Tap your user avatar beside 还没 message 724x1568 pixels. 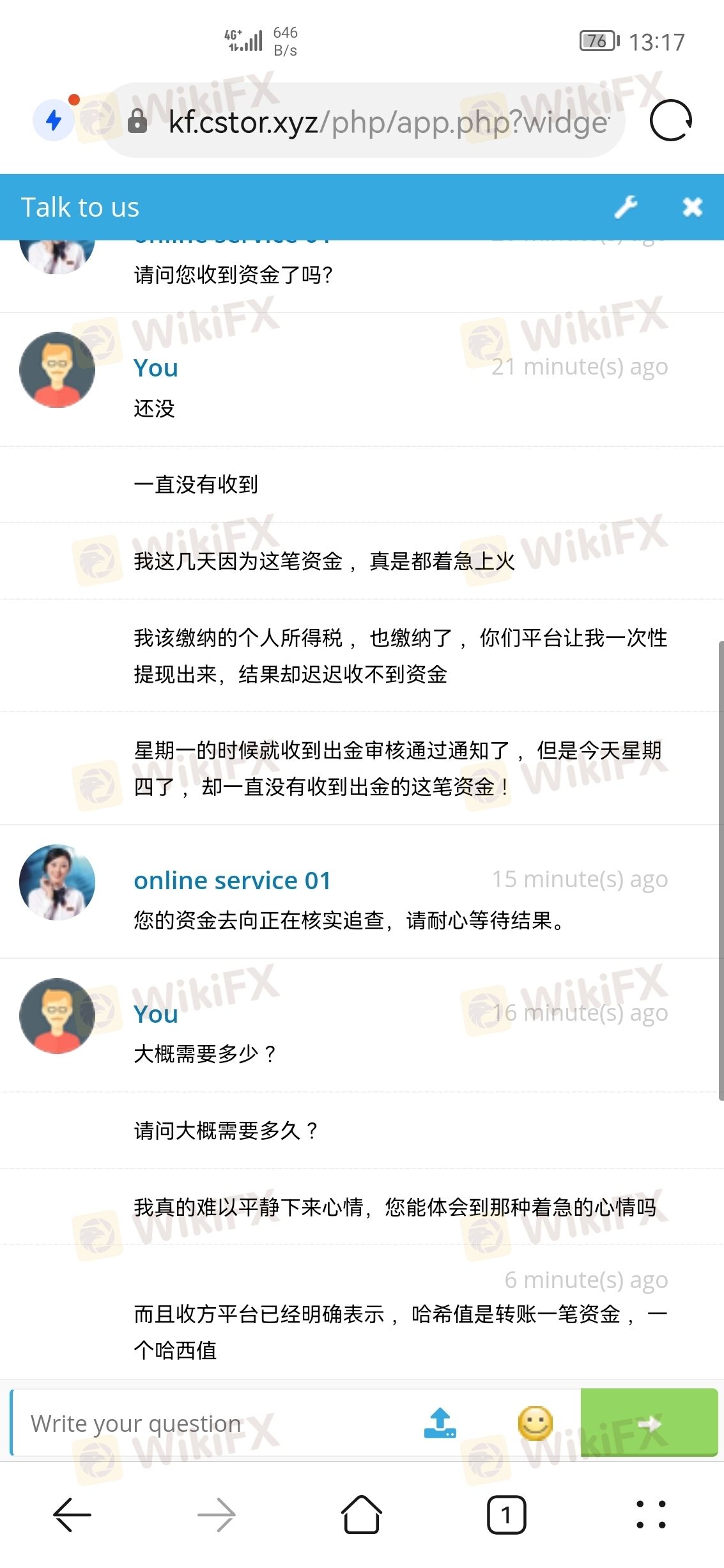58,369
